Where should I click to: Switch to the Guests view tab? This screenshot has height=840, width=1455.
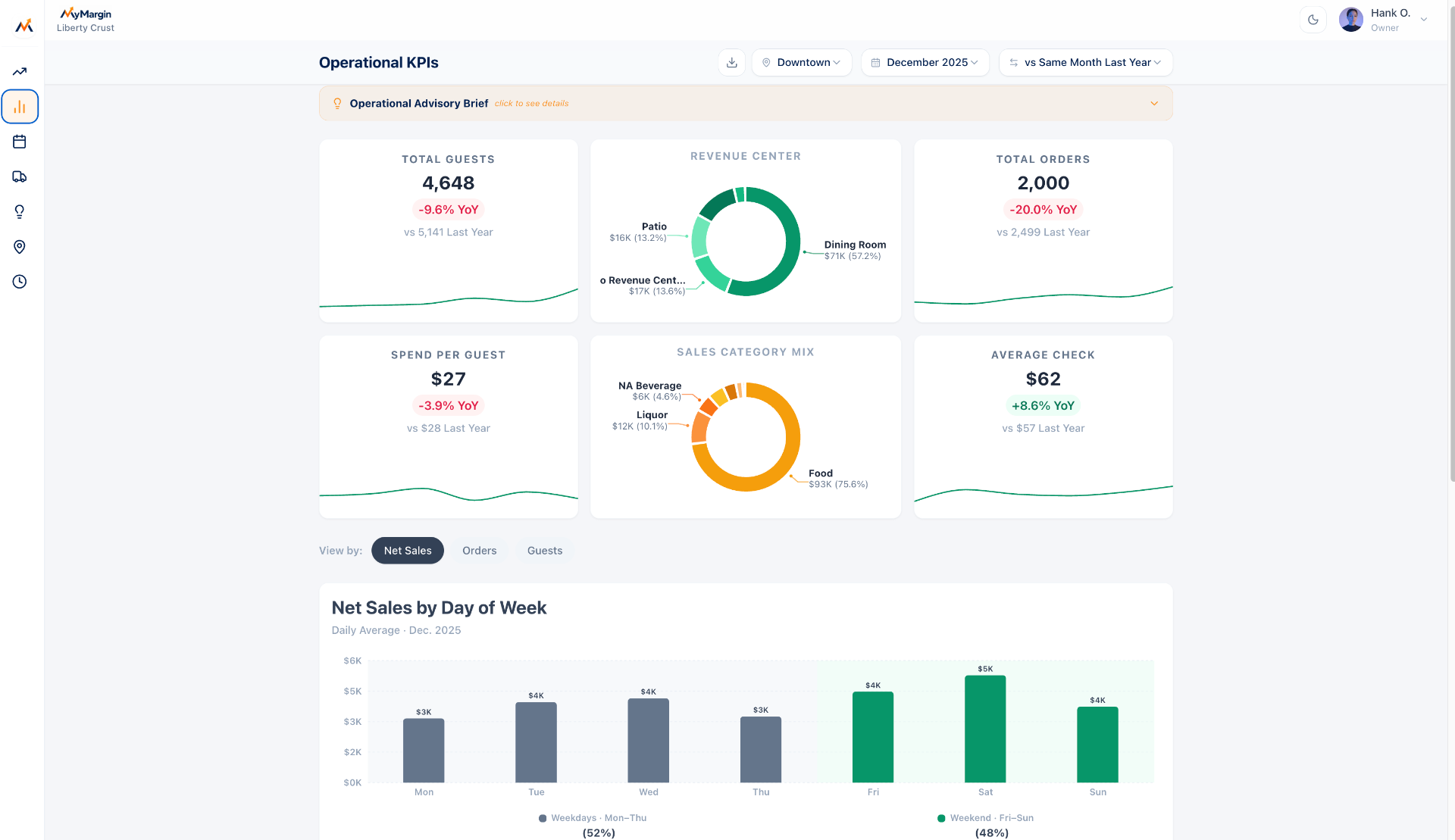[x=545, y=551]
